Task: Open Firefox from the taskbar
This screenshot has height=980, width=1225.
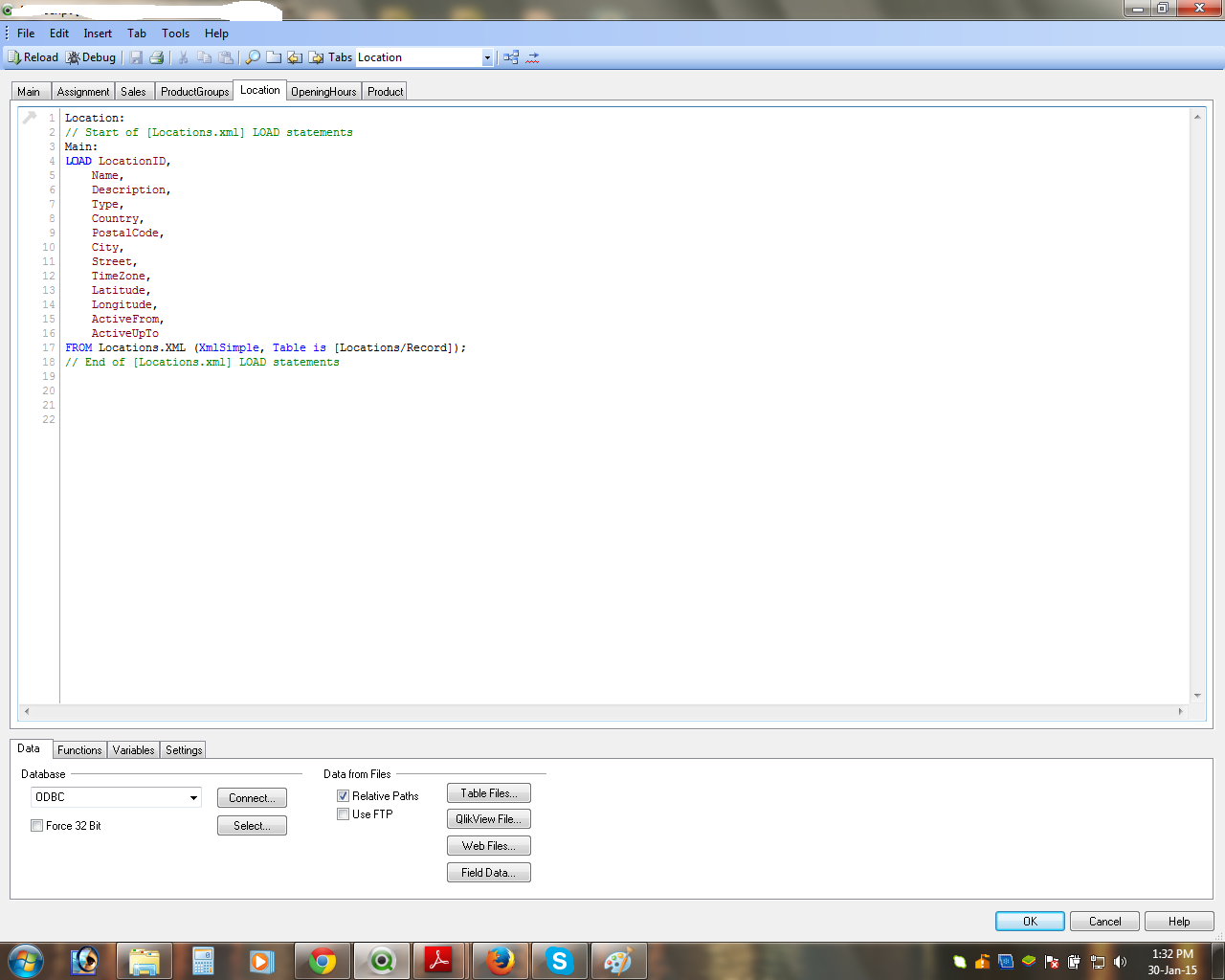Action: 500,961
